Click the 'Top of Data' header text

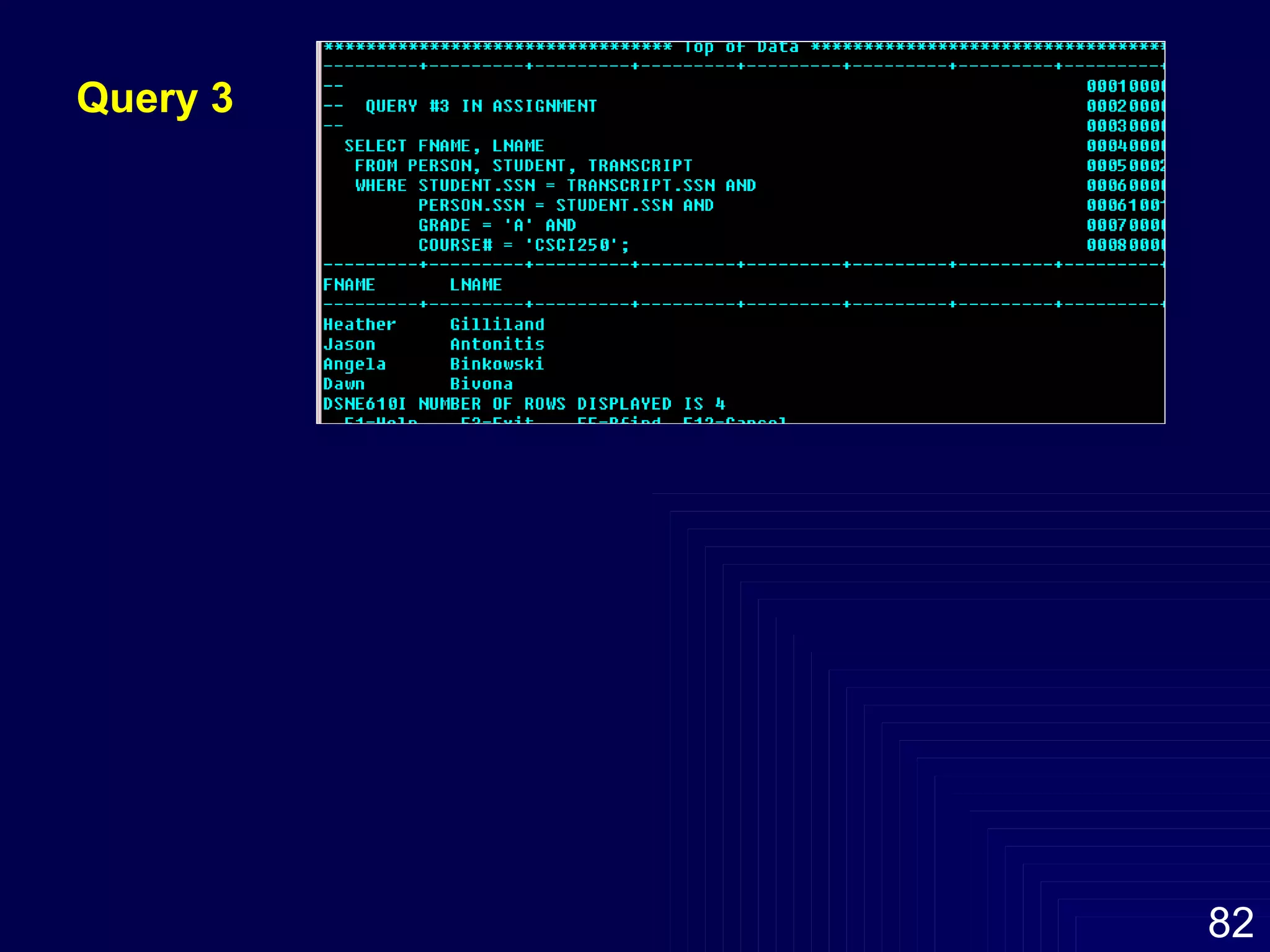pos(741,48)
